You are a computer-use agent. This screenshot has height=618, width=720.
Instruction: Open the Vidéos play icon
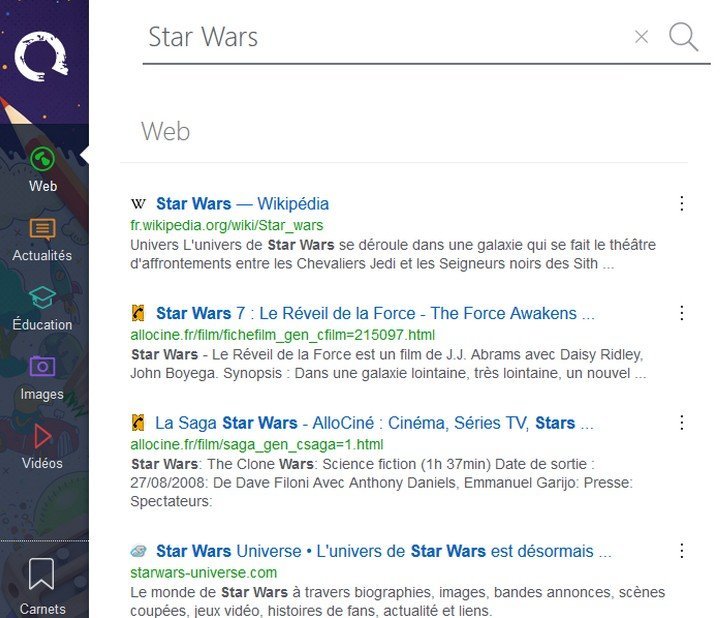point(42,436)
